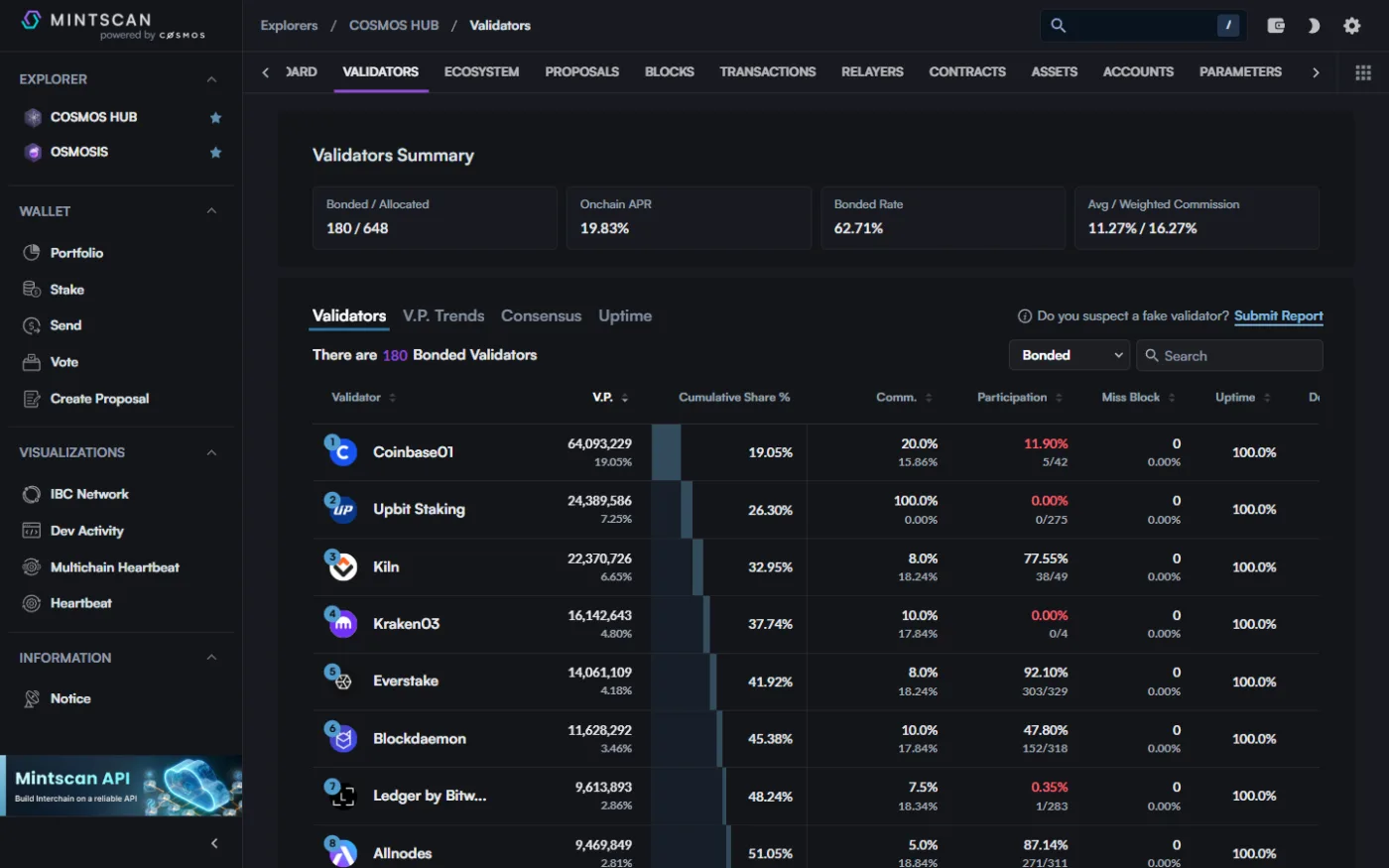The height and width of the screenshot is (868, 1389).
Task: Open settings gear icon
Action: tap(1351, 26)
